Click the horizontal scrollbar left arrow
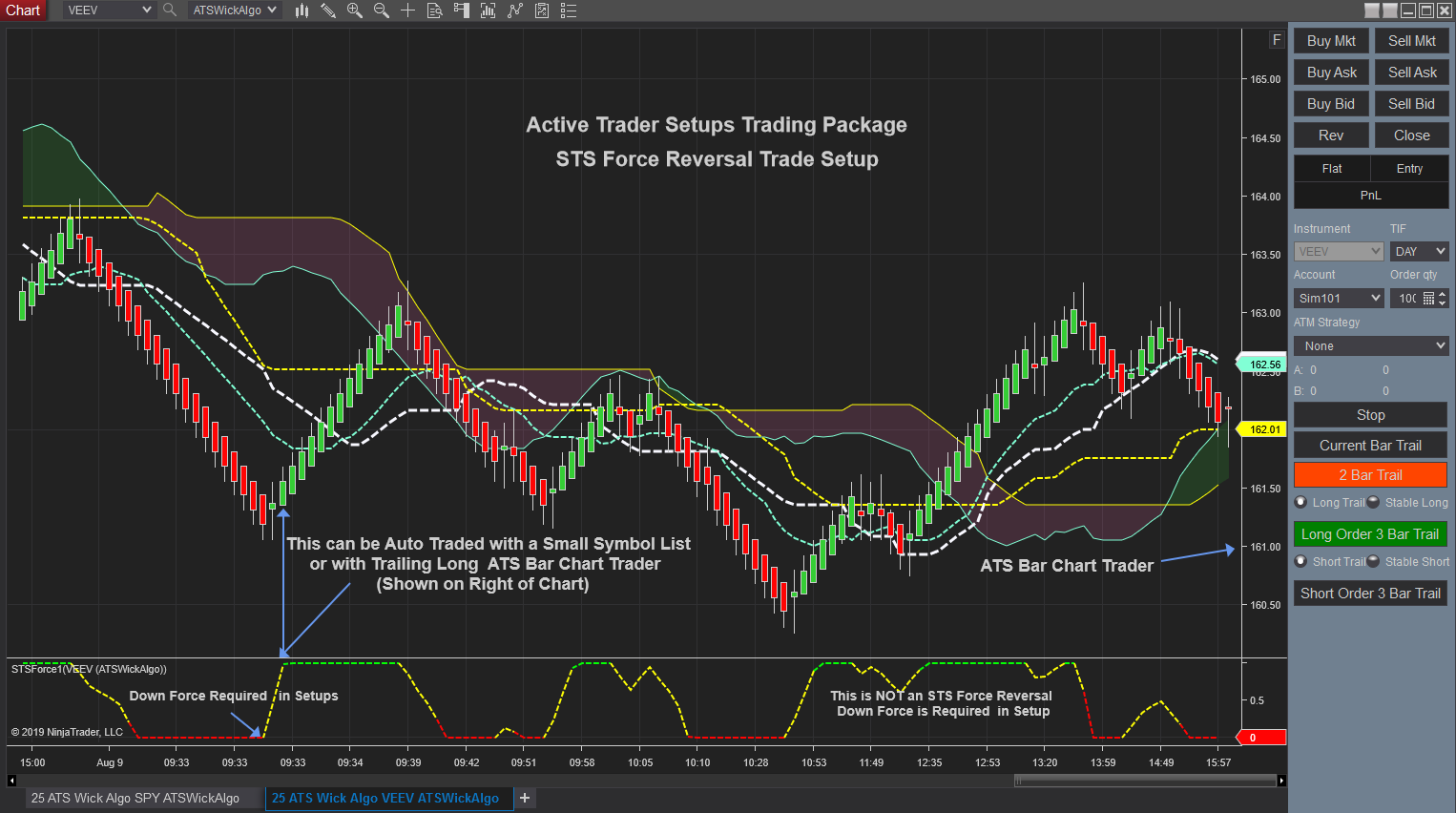Screen dimensions: 1456x813 click(11, 781)
